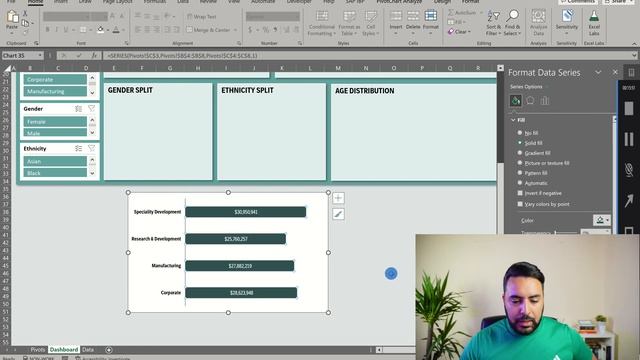Click the Paste clipboard icon
Viewport: 640px width, 360px height.
coord(12,18)
